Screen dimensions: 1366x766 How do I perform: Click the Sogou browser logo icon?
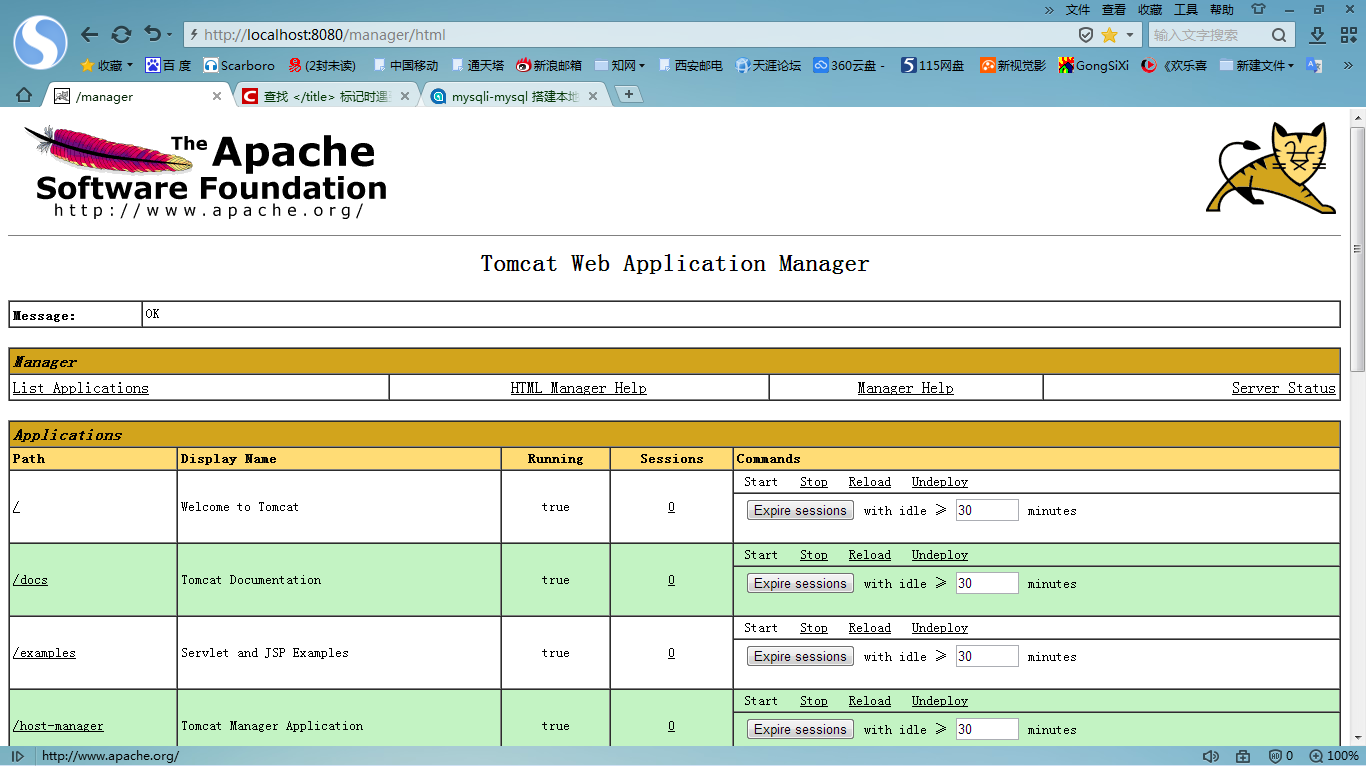[x=40, y=43]
